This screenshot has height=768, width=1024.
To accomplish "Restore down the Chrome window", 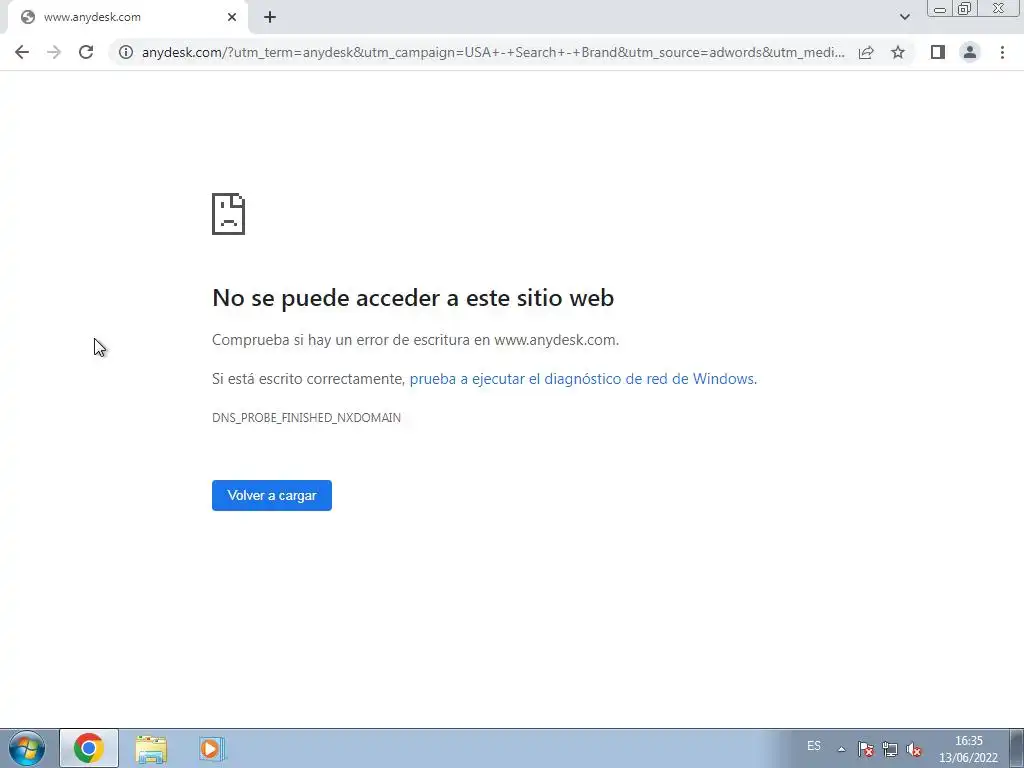I will 965,9.
